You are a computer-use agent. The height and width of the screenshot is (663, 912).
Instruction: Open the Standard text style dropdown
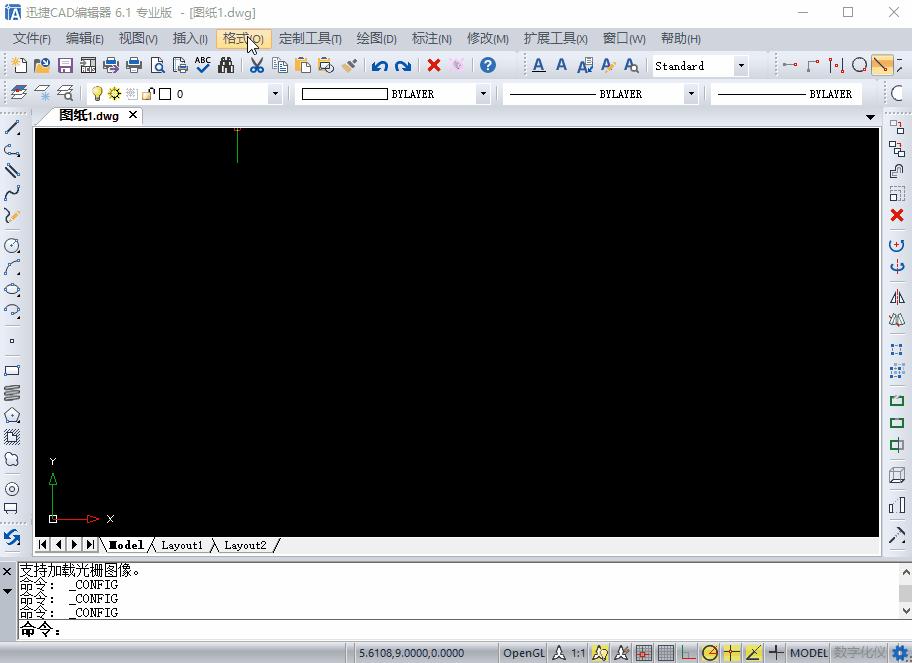[741, 66]
